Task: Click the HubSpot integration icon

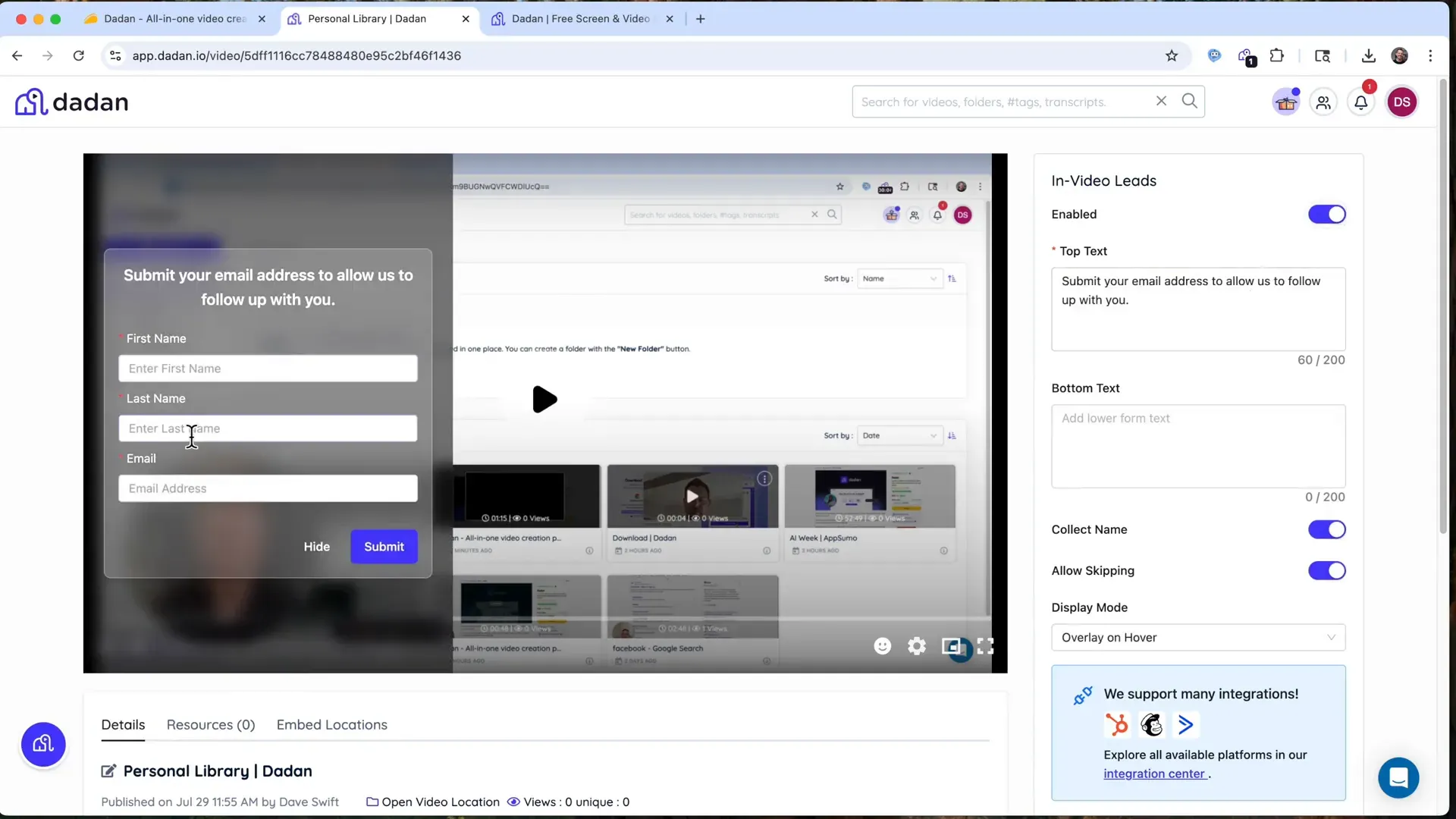Action: tap(1116, 725)
